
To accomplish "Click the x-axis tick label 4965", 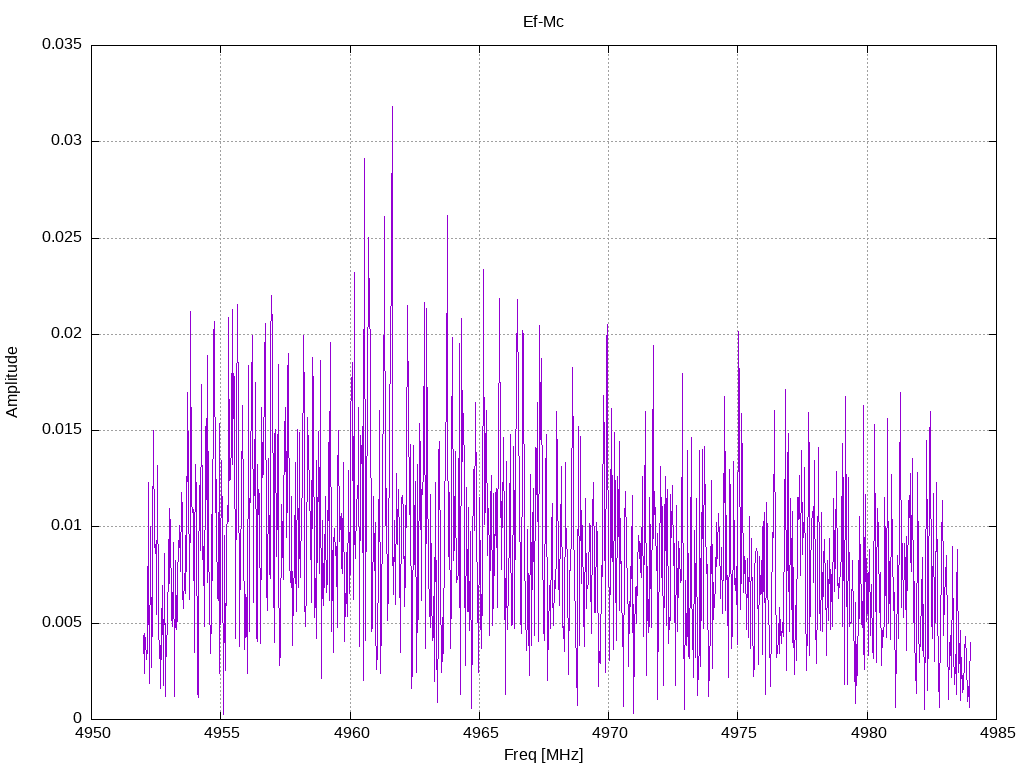I will [x=481, y=733].
